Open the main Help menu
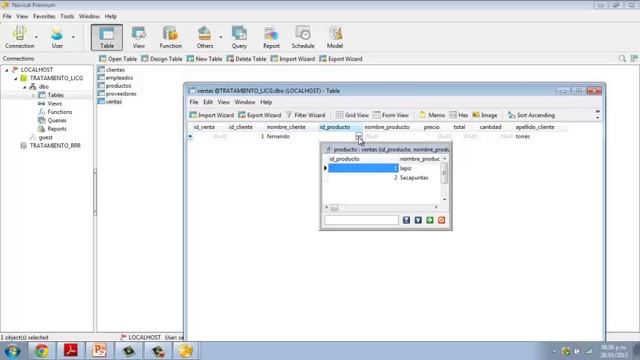Viewport: 640px width, 360px height. (111, 16)
